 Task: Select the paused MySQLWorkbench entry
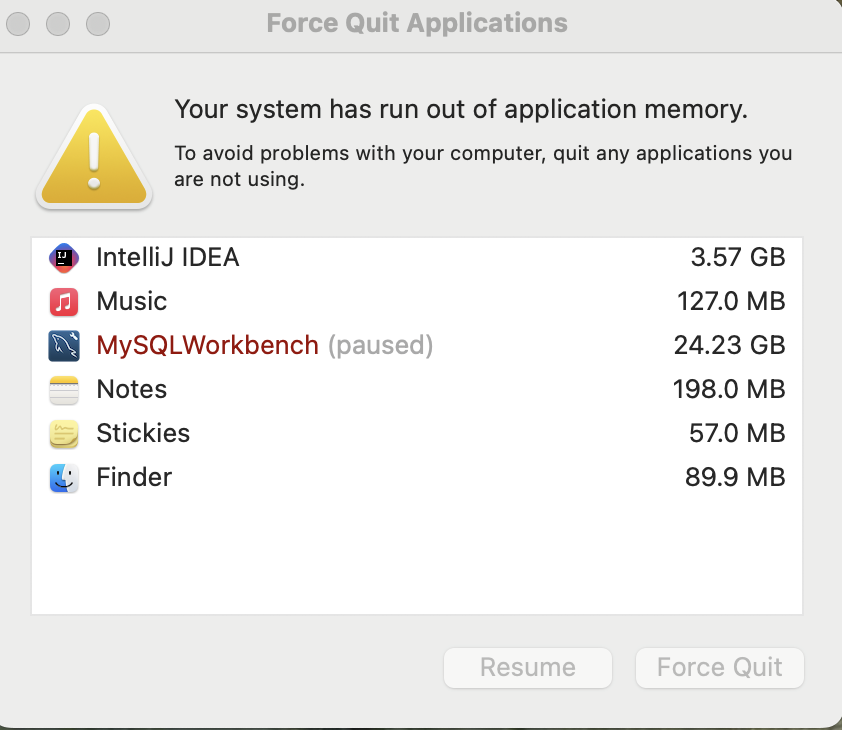click(x=207, y=346)
